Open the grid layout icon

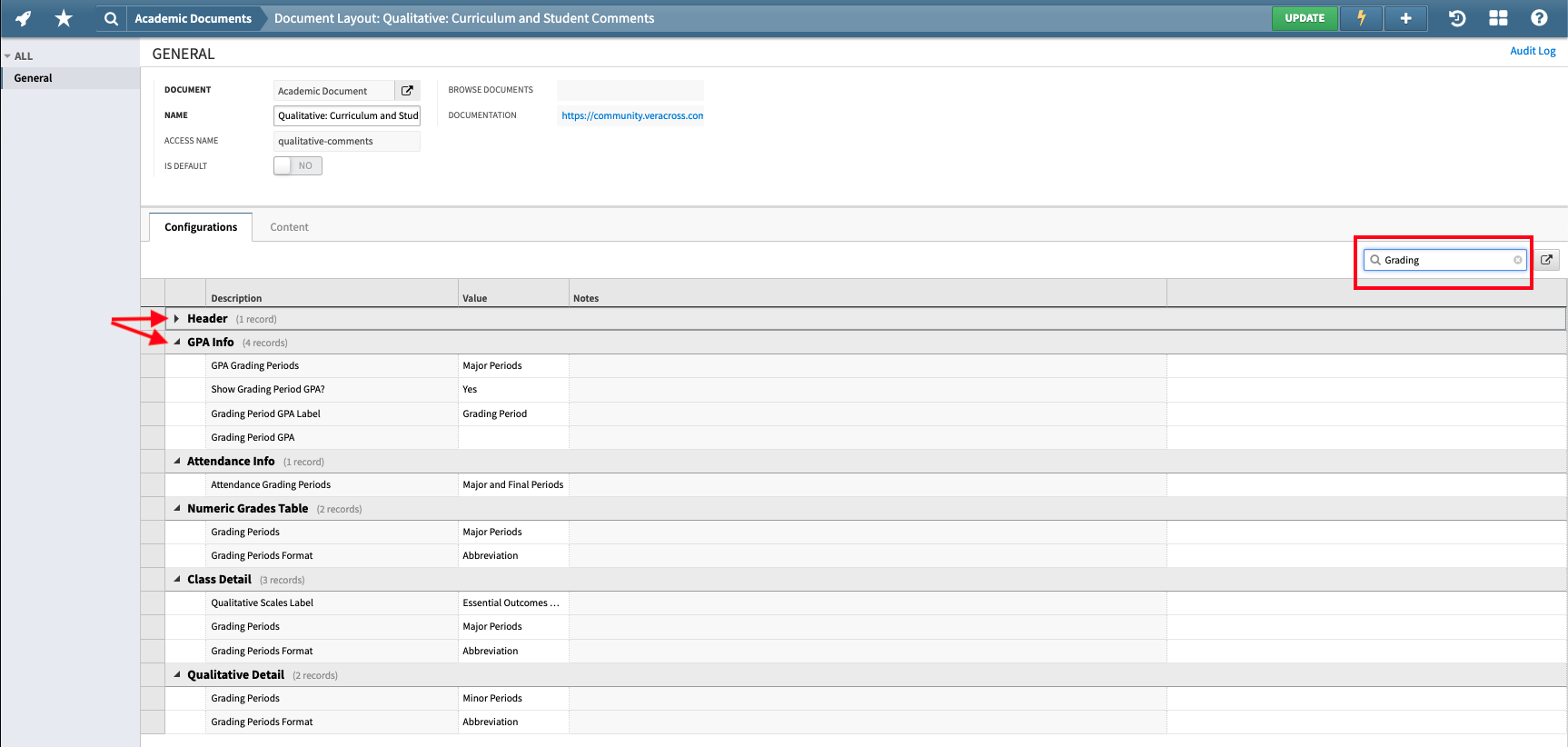click(1498, 18)
